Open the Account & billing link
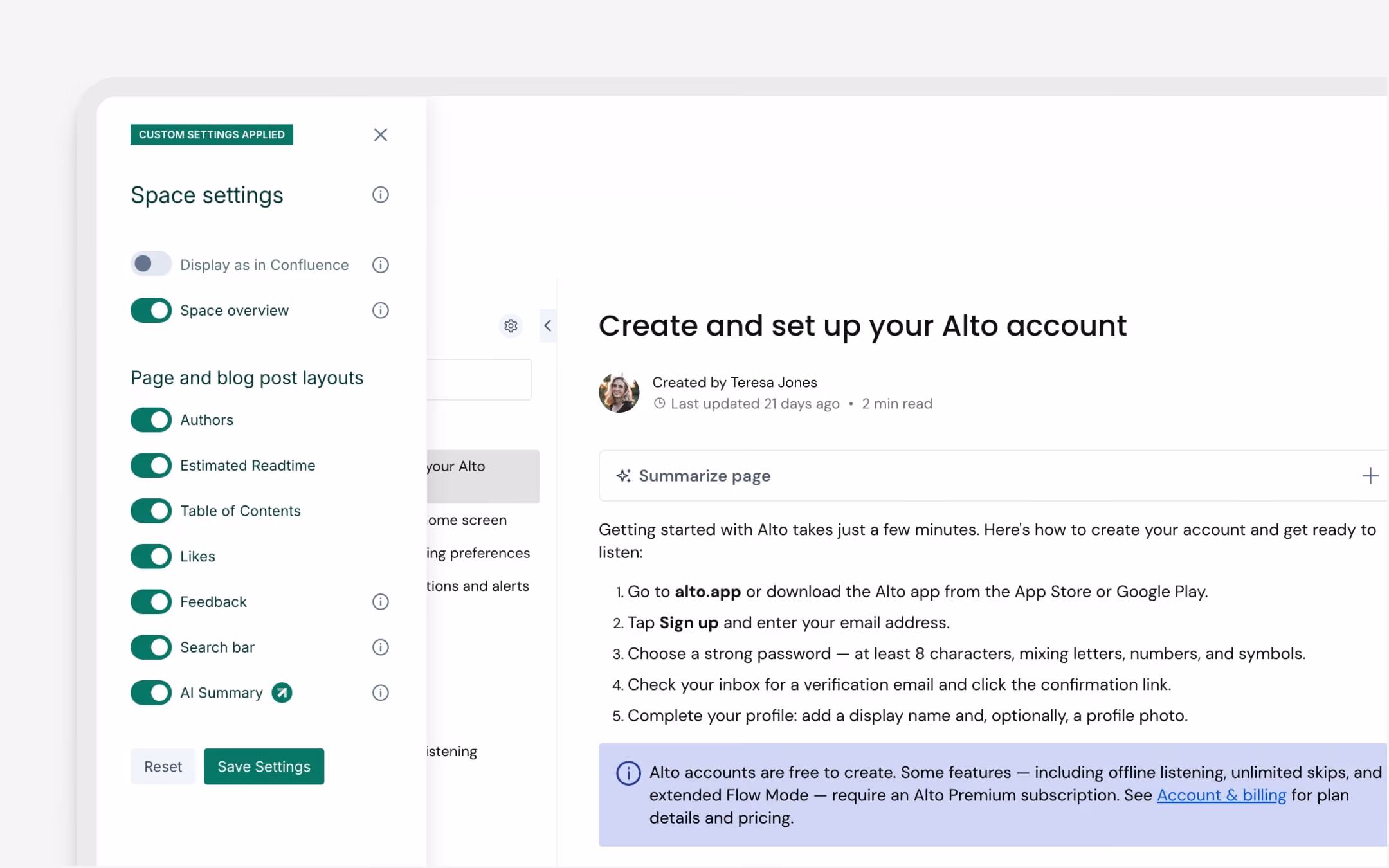Image resolution: width=1389 pixels, height=868 pixels. click(1221, 795)
